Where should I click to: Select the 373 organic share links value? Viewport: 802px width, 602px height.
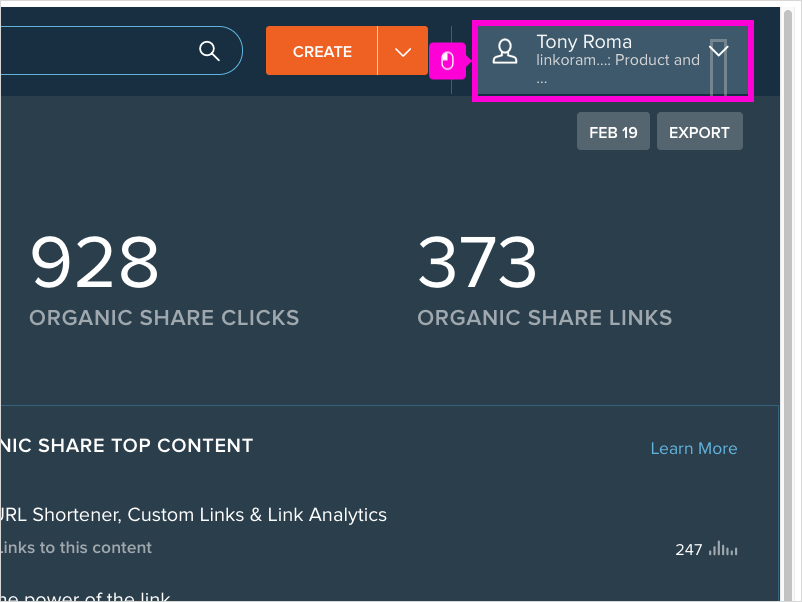(x=477, y=262)
